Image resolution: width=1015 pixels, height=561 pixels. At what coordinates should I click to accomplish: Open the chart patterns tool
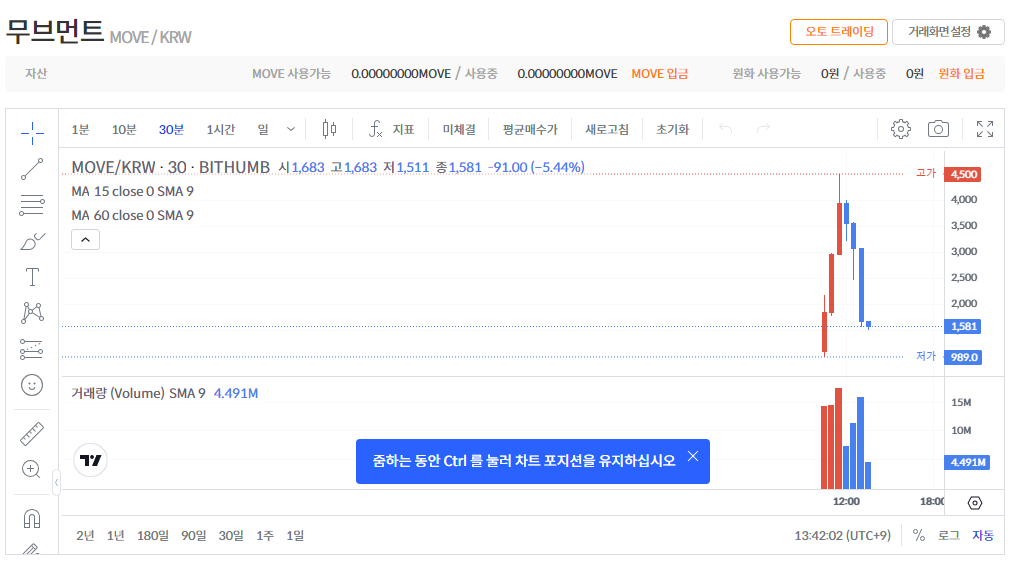click(32, 313)
